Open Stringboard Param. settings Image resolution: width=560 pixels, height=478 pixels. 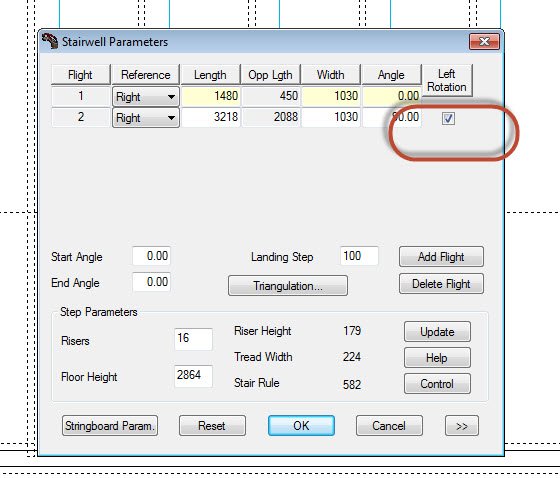(x=110, y=425)
